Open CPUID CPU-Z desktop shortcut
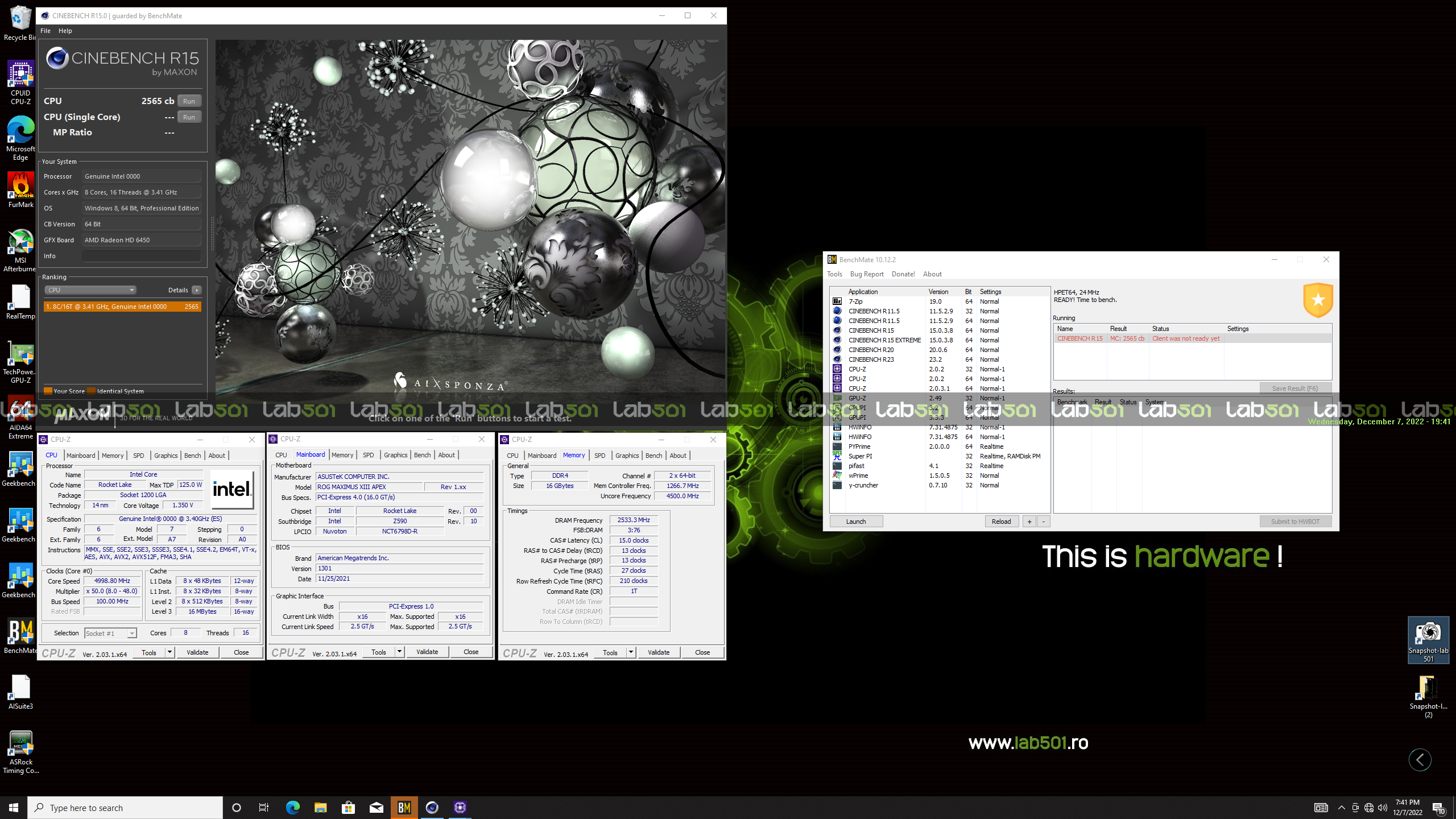1456x819 pixels. coord(20,83)
